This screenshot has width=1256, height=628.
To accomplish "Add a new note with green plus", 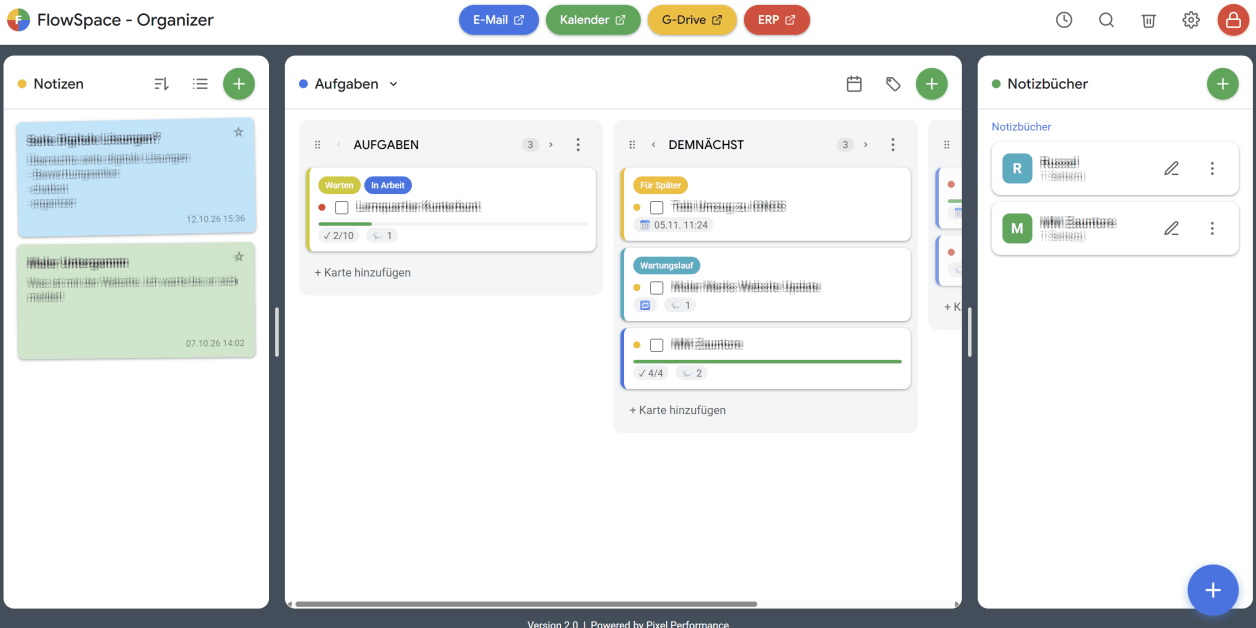I will [238, 84].
